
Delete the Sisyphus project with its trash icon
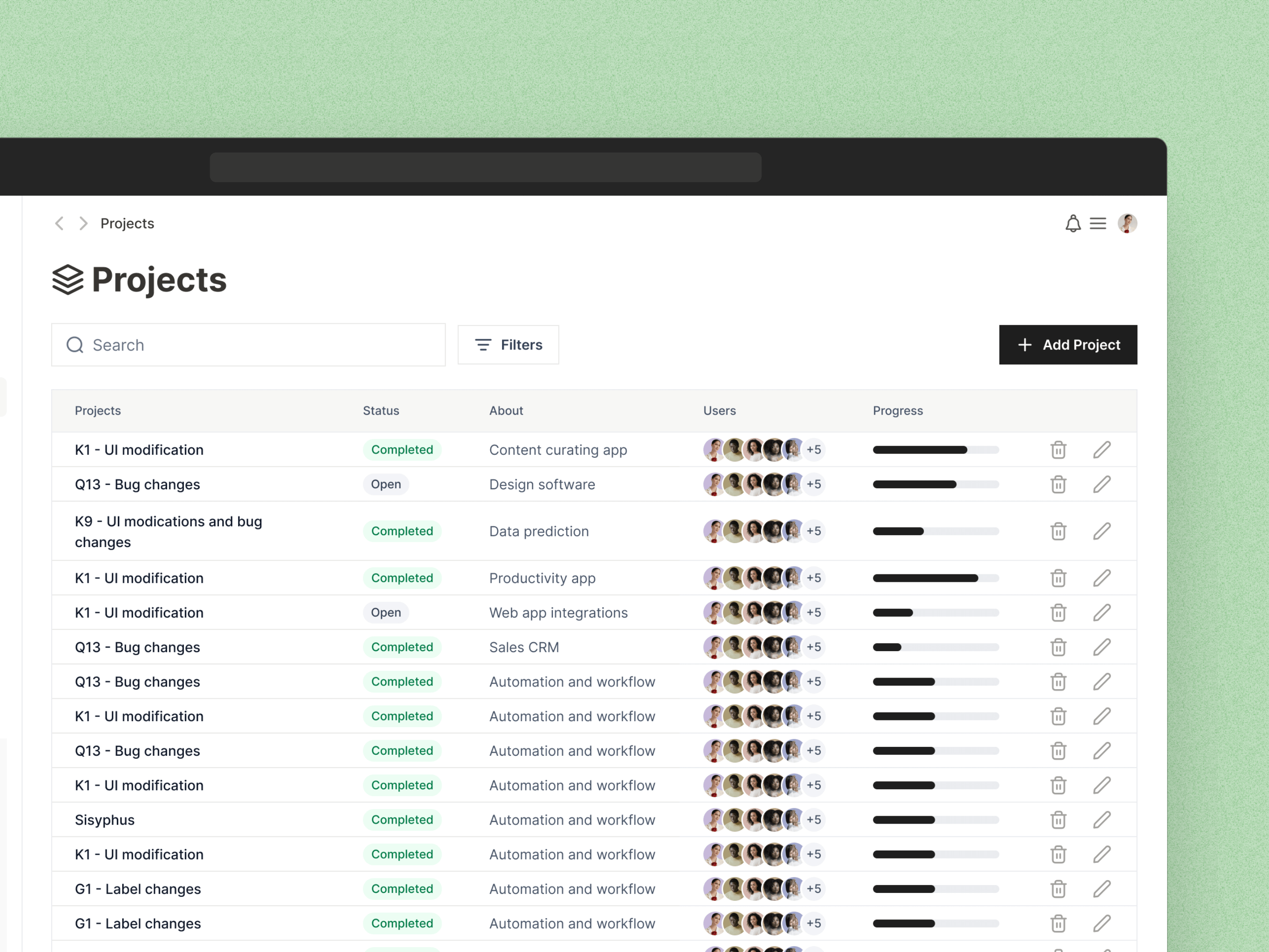[1058, 820]
